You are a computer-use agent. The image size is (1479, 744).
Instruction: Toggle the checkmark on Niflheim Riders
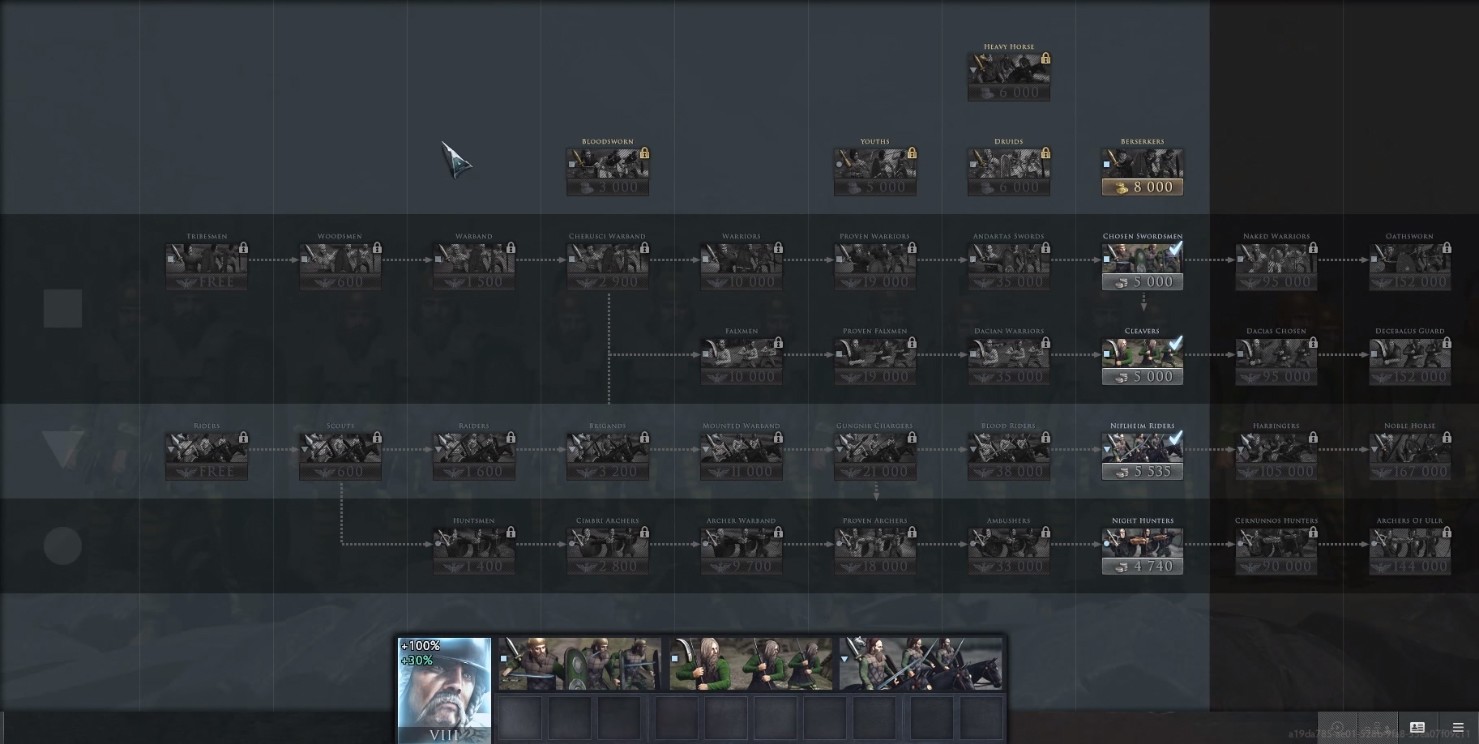point(1176,437)
